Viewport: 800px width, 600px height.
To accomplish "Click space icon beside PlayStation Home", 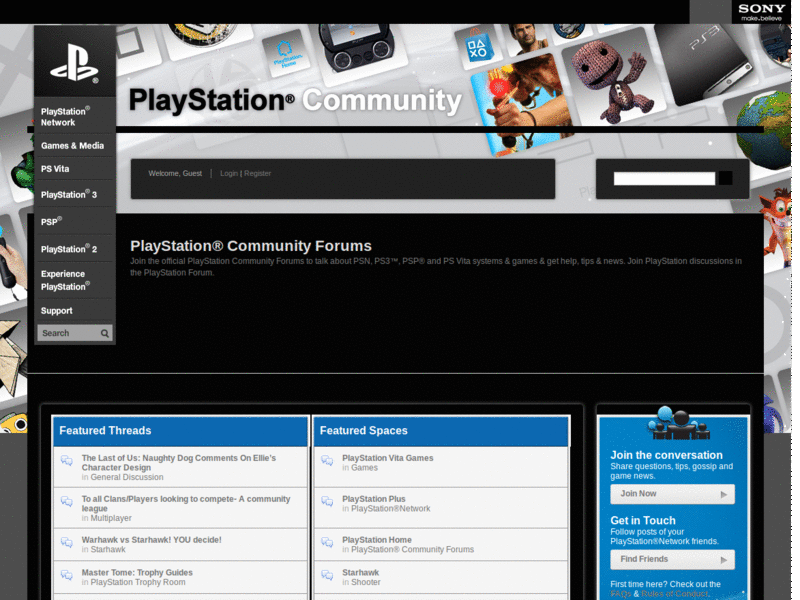I will point(327,542).
